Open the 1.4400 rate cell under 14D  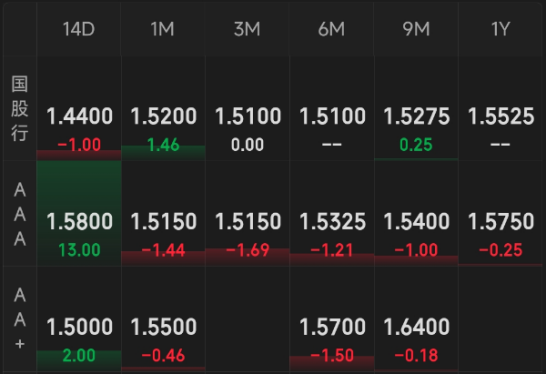tap(79, 108)
